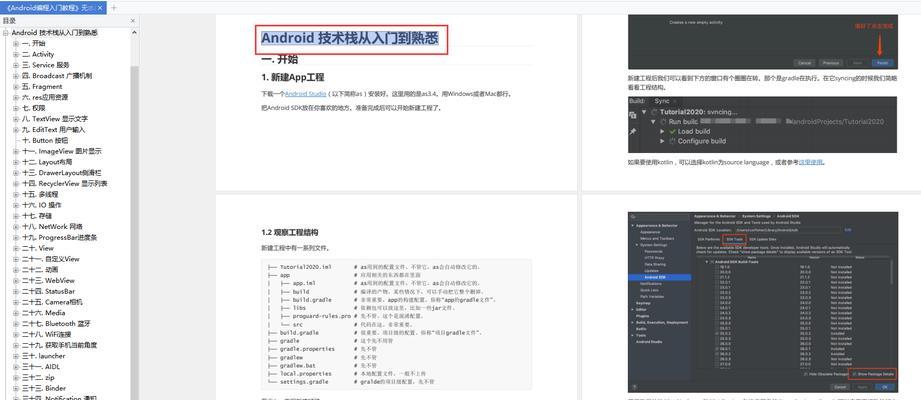The image size is (921, 400).
Task: Jump to 二十六. Media chapter
Action: click(x=44, y=313)
